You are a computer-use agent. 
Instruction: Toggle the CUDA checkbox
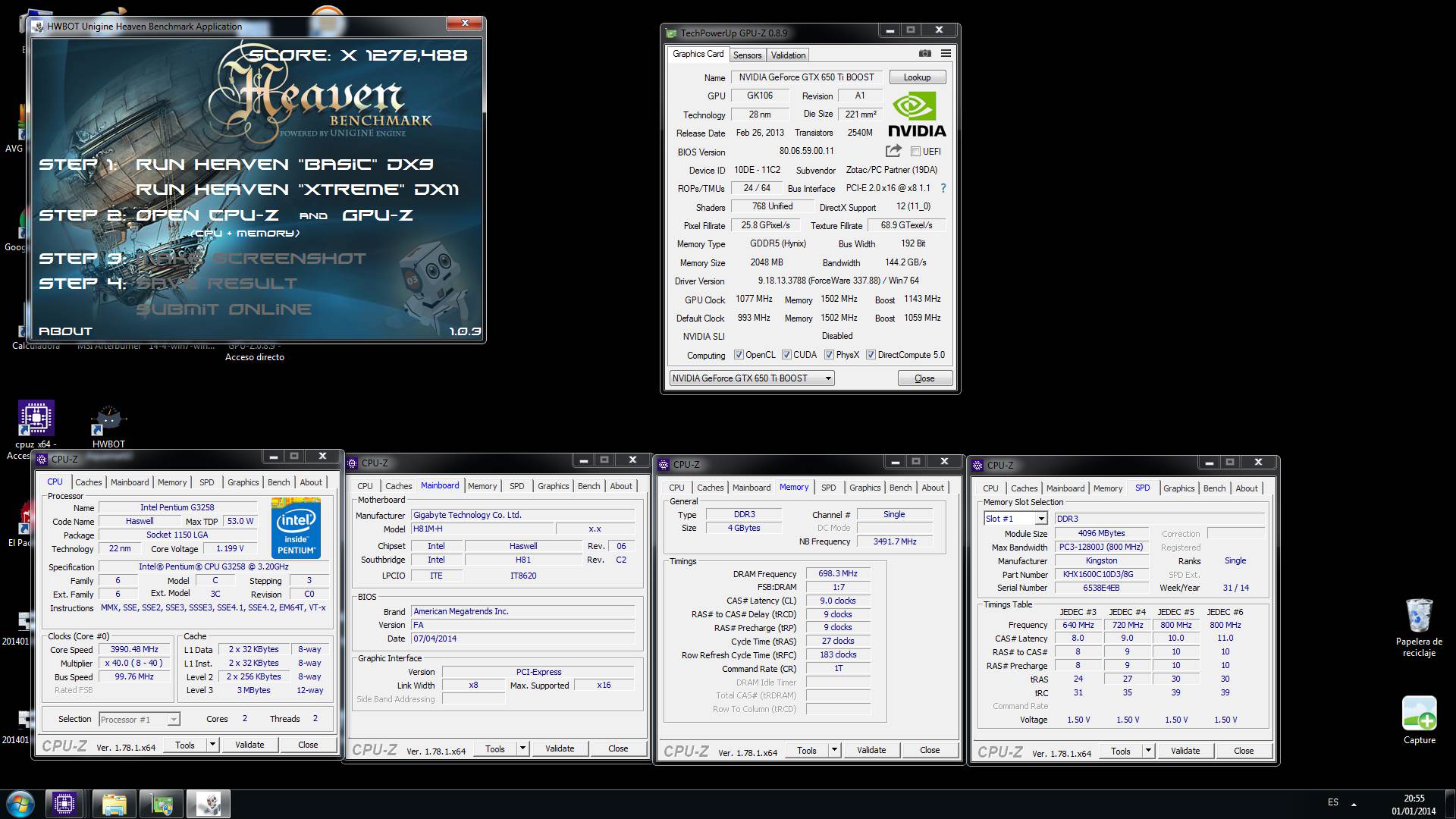787,355
